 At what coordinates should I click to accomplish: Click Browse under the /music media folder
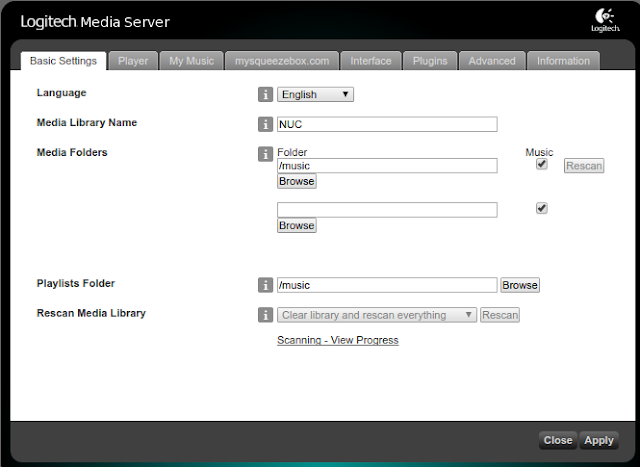(297, 181)
